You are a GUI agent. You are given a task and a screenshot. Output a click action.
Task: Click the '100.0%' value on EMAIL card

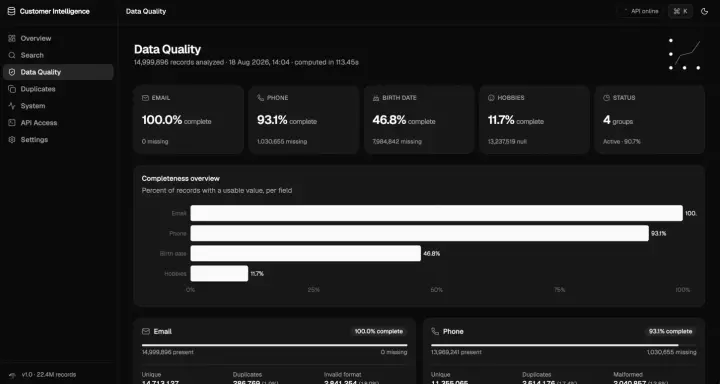pos(162,120)
